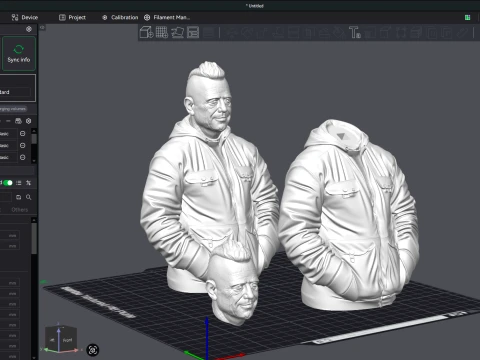Viewport: 480px width, 360px height.
Task: Click the save process preset icon
Action: pyautogui.click(x=19, y=197)
